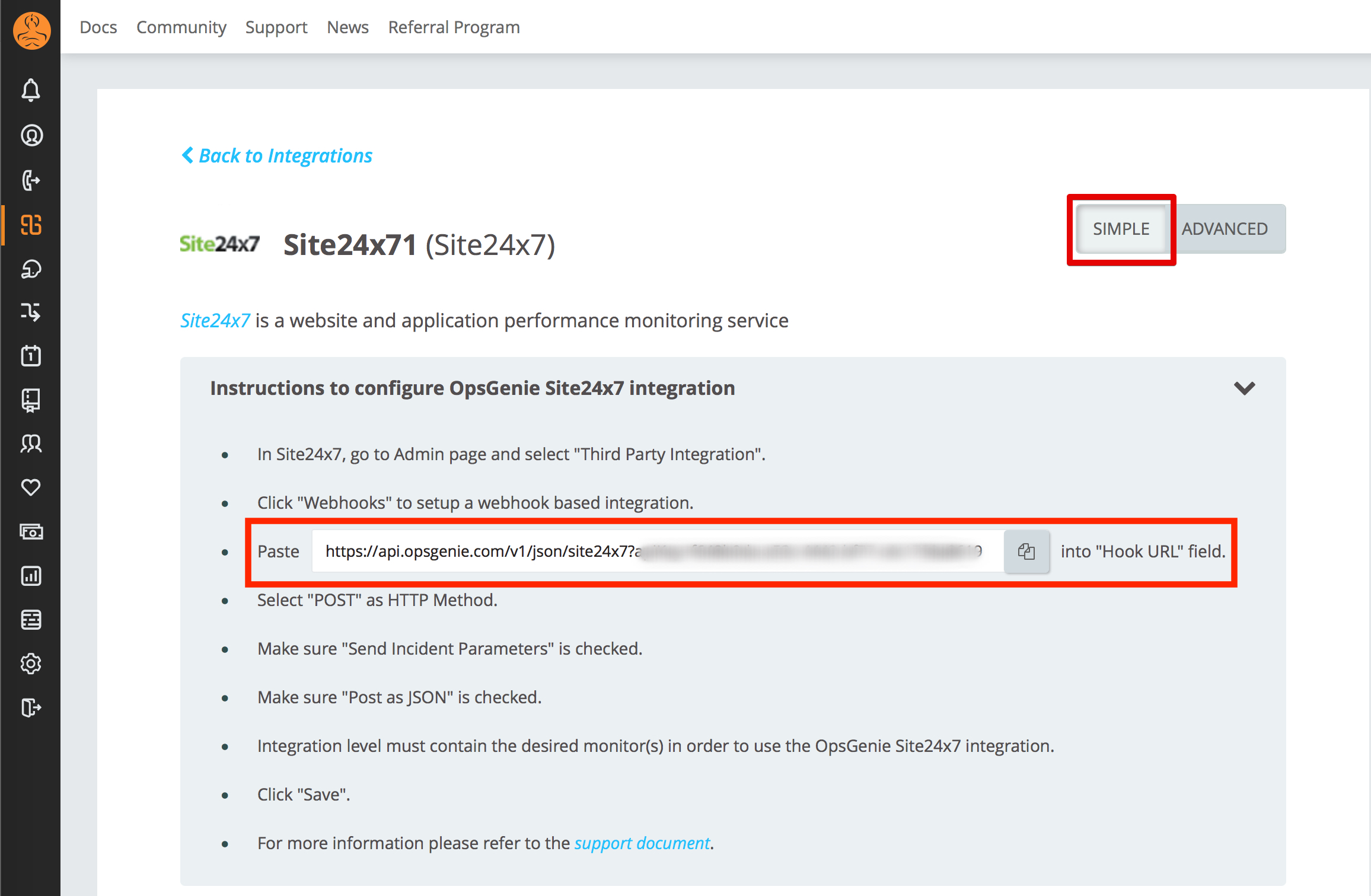Collapse the configuration instructions chevron

[1244, 388]
